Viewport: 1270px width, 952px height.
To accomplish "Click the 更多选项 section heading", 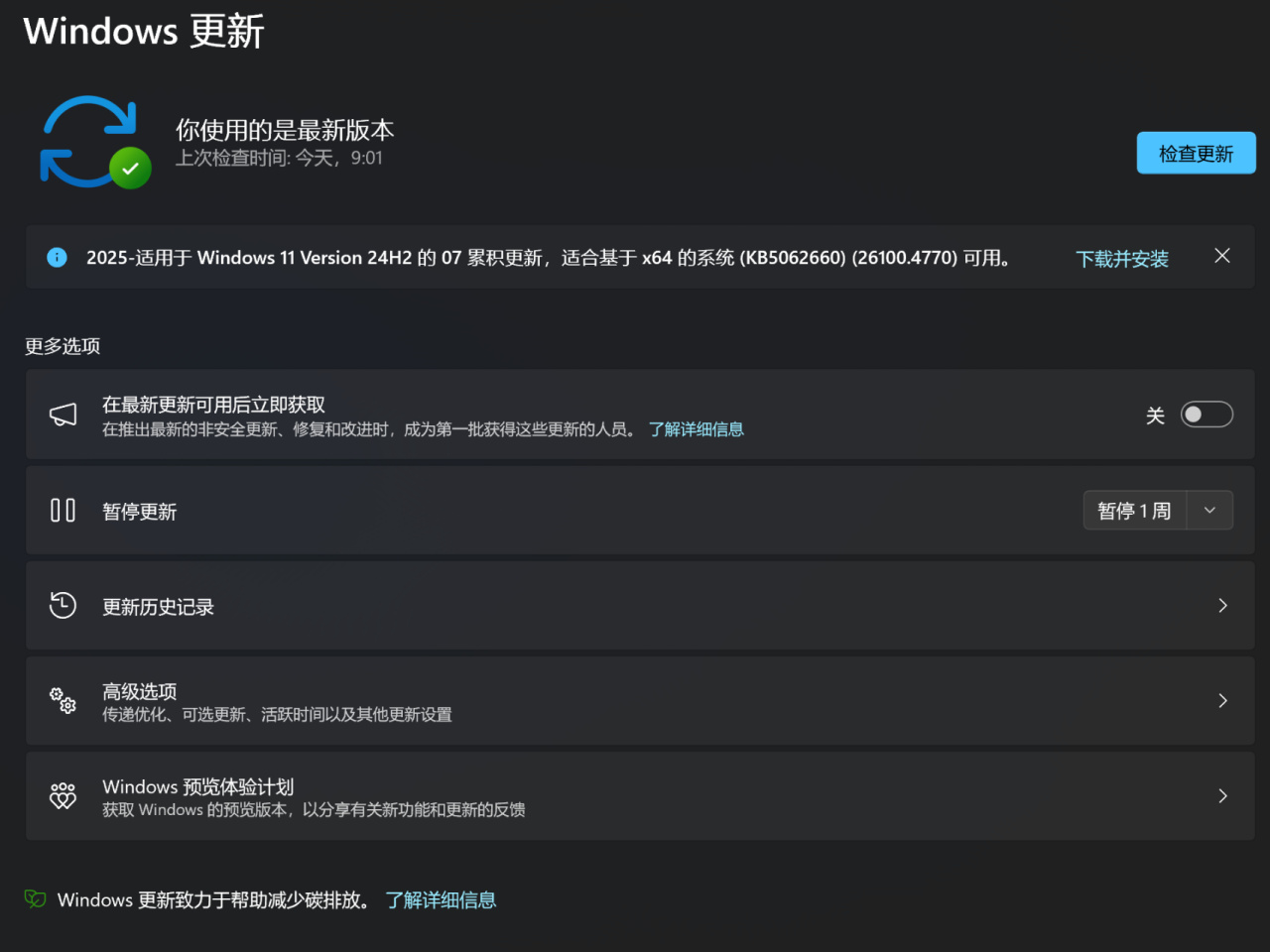I will pyautogui.click(x=63, y=346).
